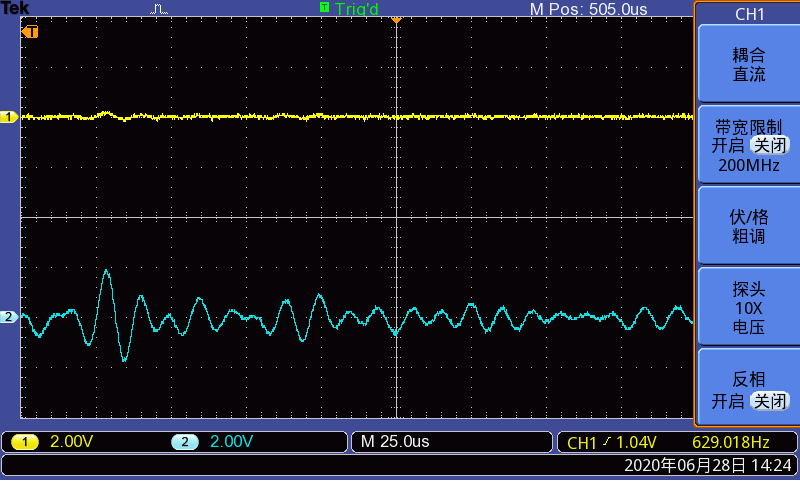Enable 反相 开启 invert option
Viewport: 800px width, 481px height.
(x=728, y=401)
